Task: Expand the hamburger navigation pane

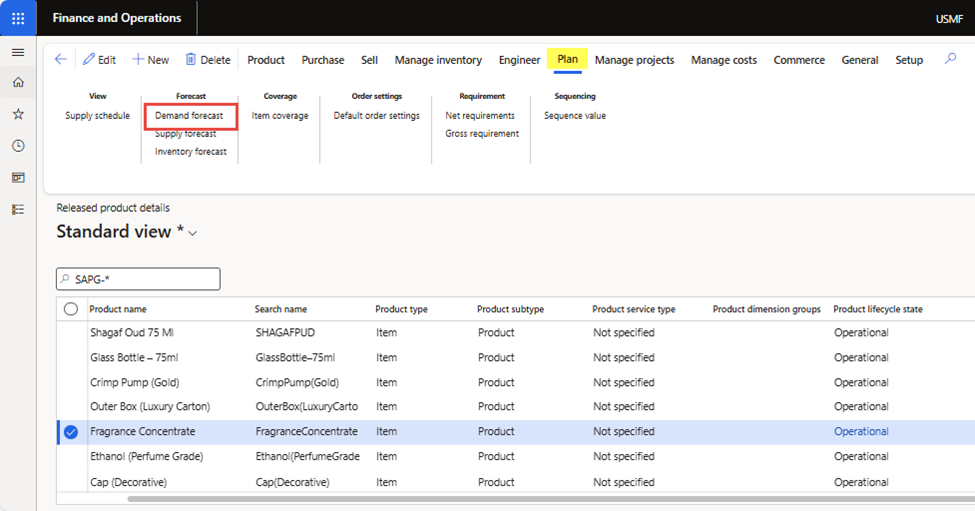Action: click(x=18, y=52)
